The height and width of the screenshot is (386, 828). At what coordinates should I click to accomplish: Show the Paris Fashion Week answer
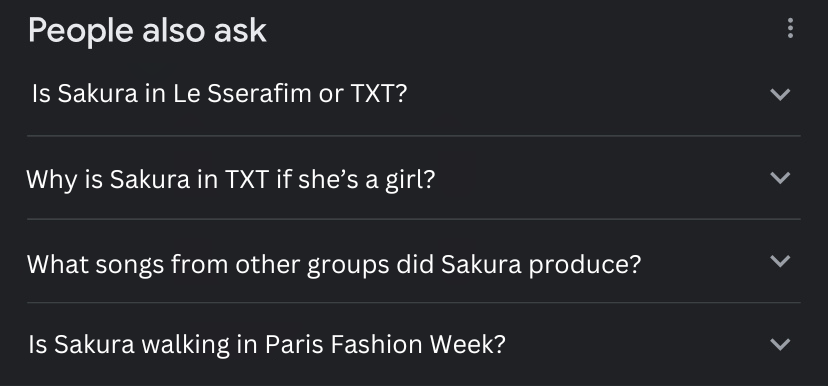click(x=413, y=344)
